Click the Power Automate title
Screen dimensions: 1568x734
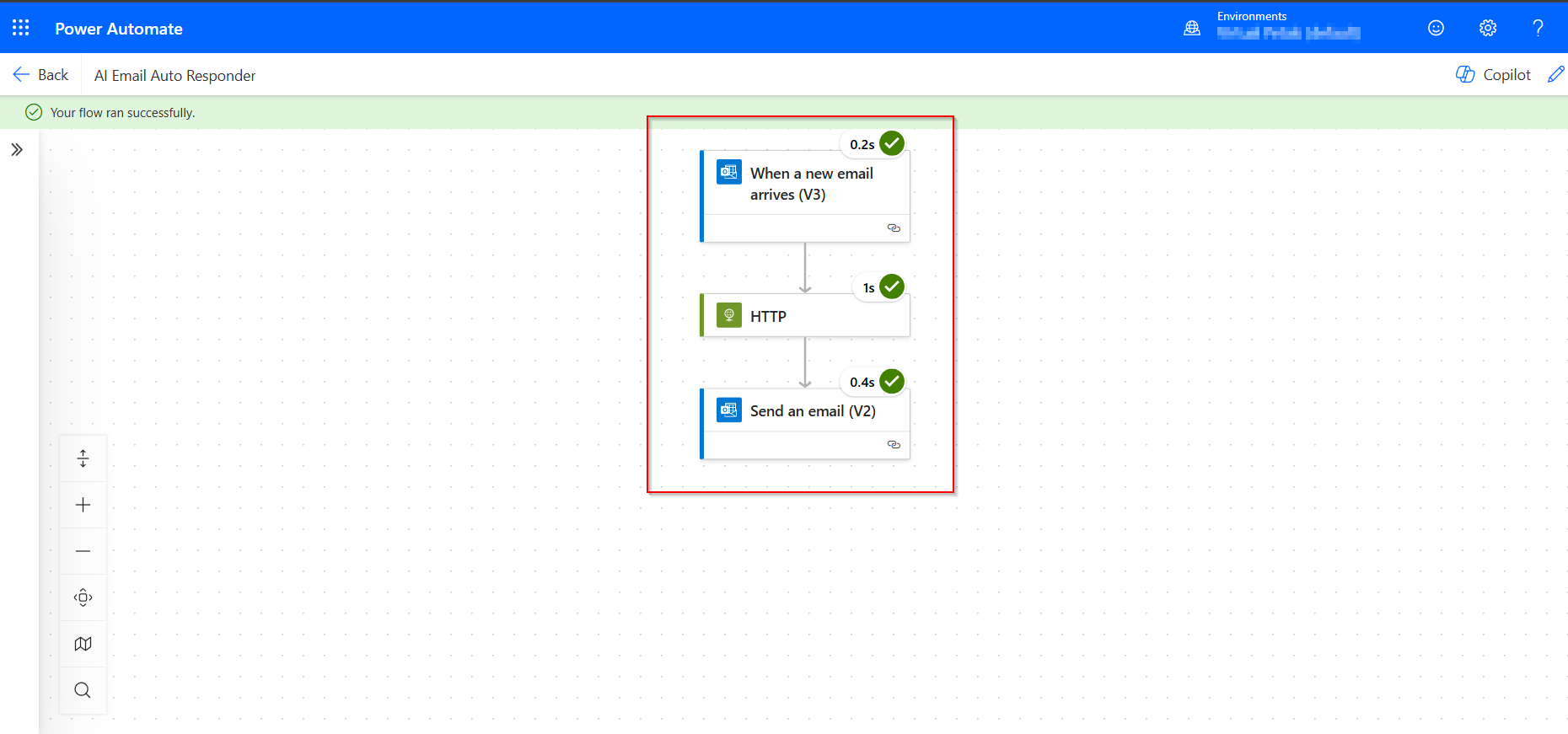[x=119, y=29]
